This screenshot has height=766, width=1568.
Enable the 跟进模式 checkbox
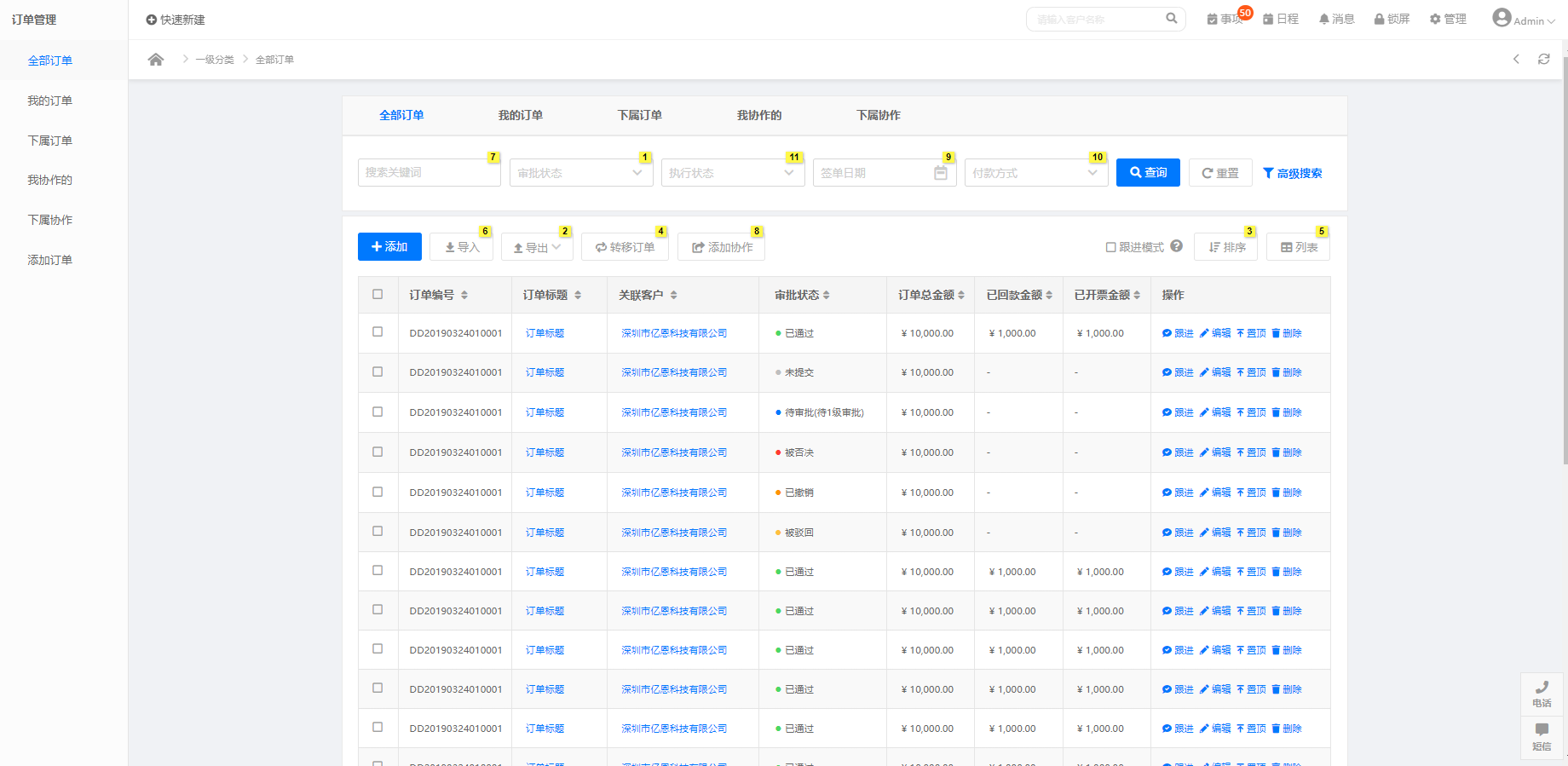1110,247
